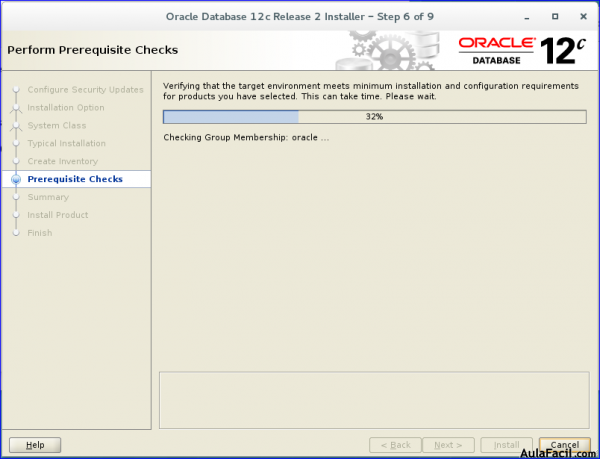
Task: Select the Installation Option step
Action: coord(66,107)
